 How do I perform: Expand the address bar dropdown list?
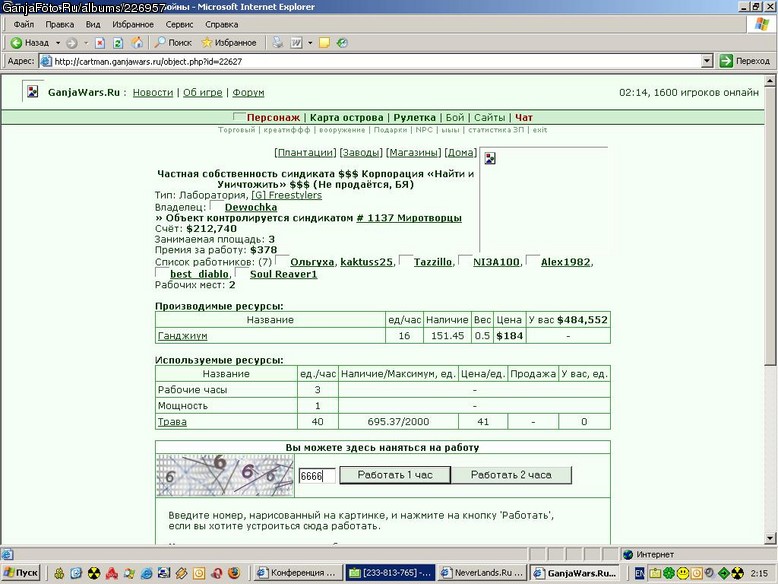(708, 61)
